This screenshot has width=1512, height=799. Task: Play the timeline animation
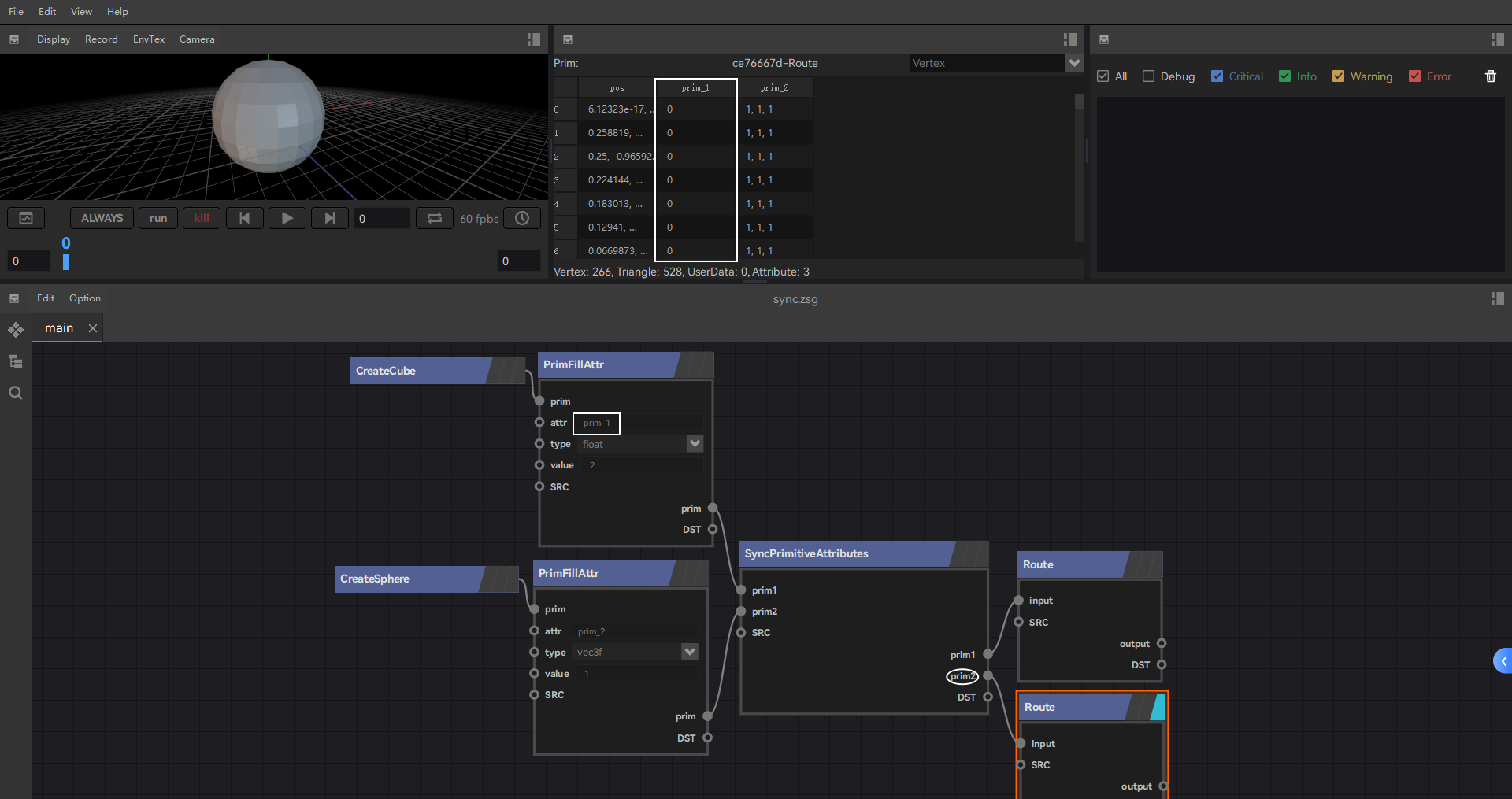(287, 218)
